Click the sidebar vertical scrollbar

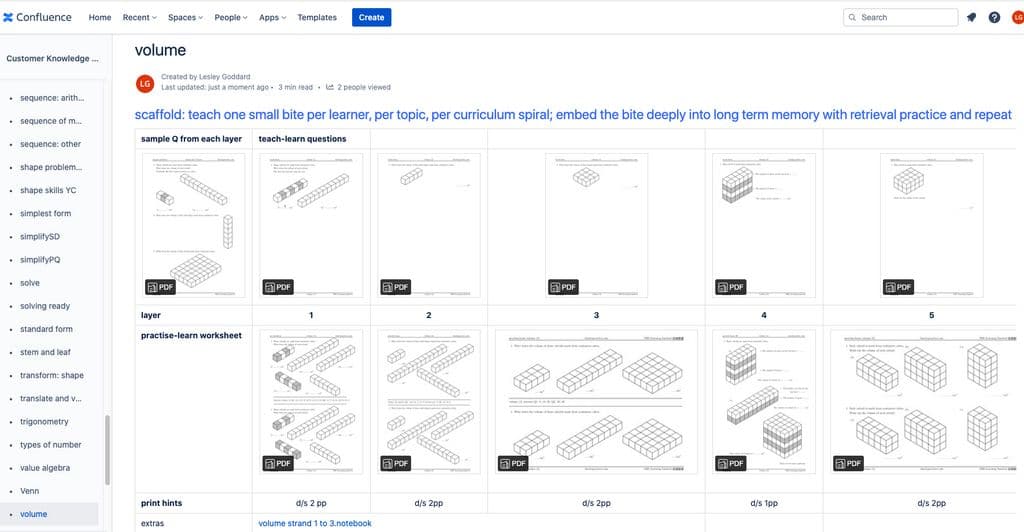(x=107, y=450)
